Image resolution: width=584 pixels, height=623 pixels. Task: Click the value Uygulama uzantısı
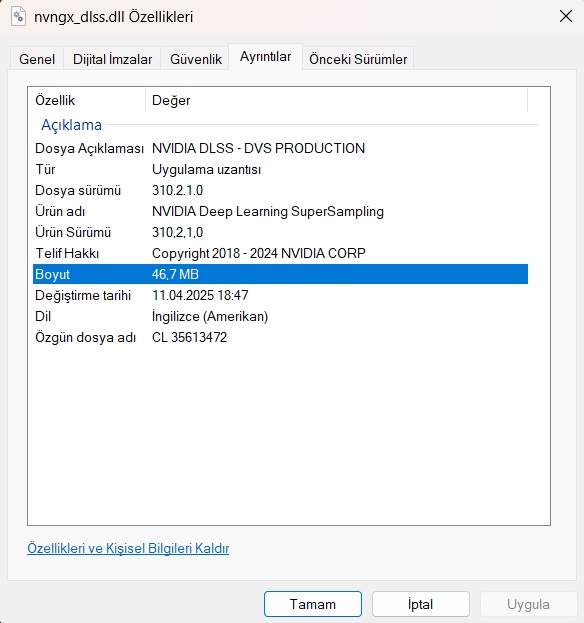tap(206, 170)
